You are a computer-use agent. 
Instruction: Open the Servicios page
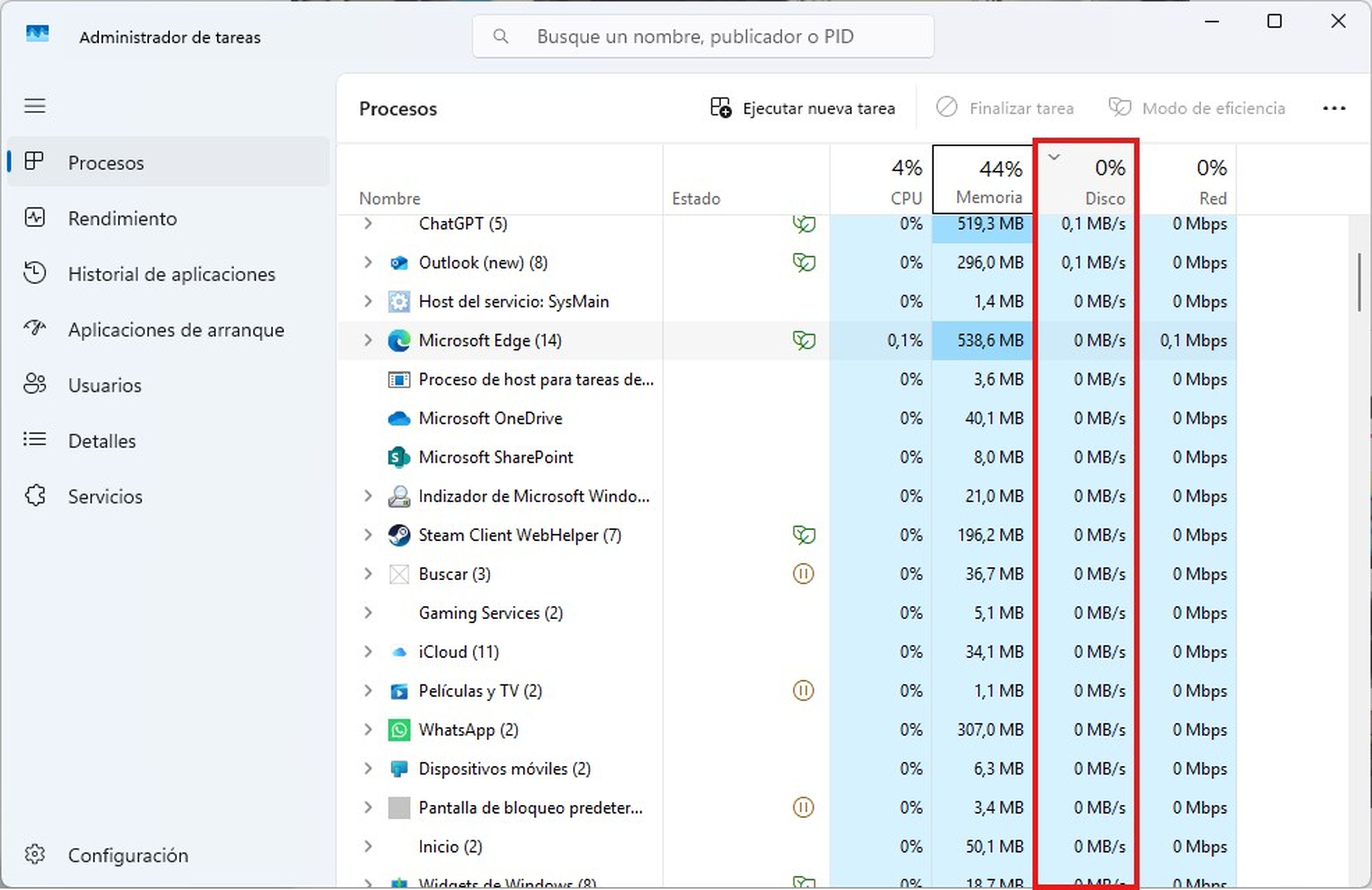pos(168,496)
